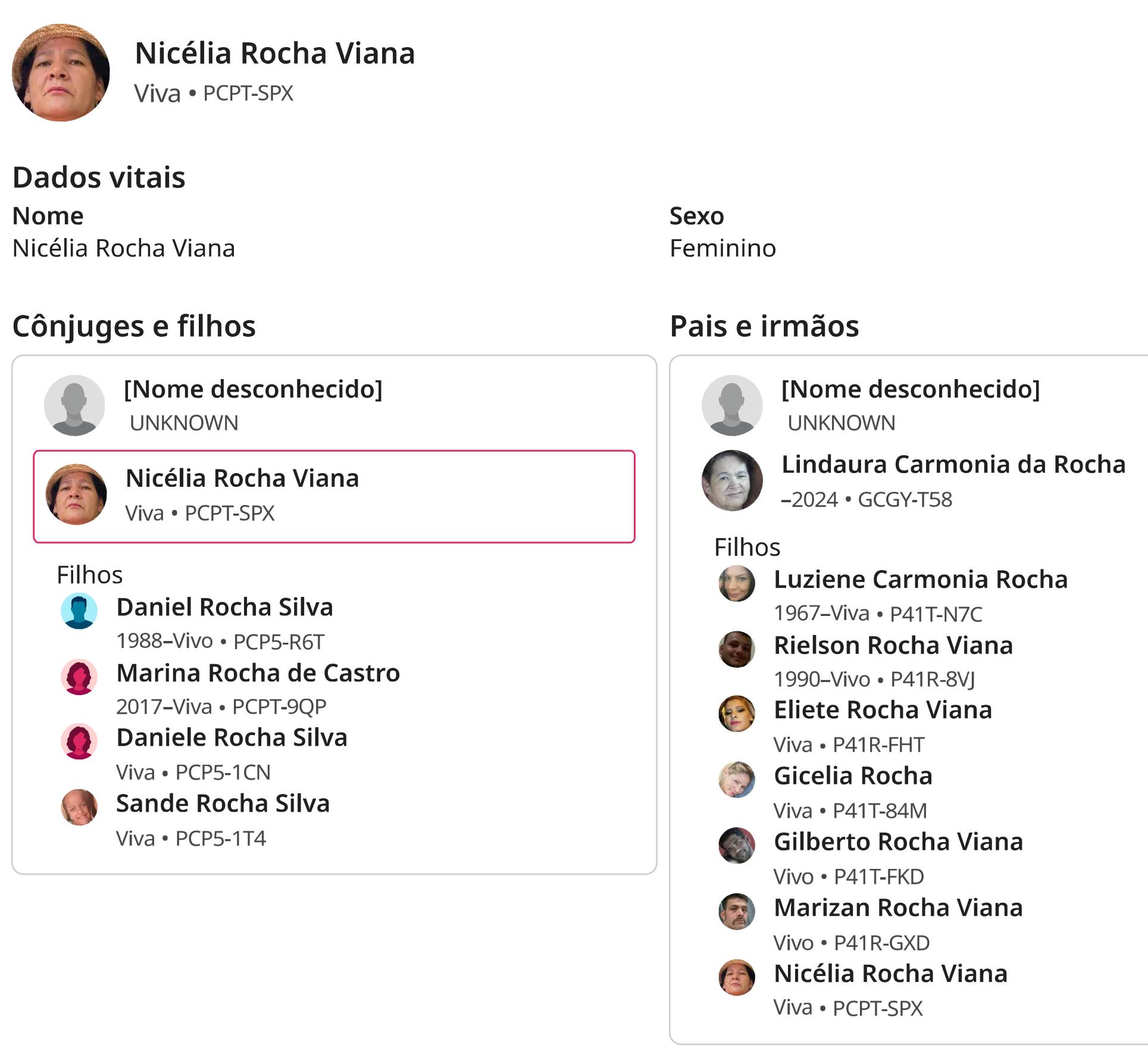Click the Lindaura Carmonia da Rocha name
The image size is (1148, 1051).
click(953, 464)
